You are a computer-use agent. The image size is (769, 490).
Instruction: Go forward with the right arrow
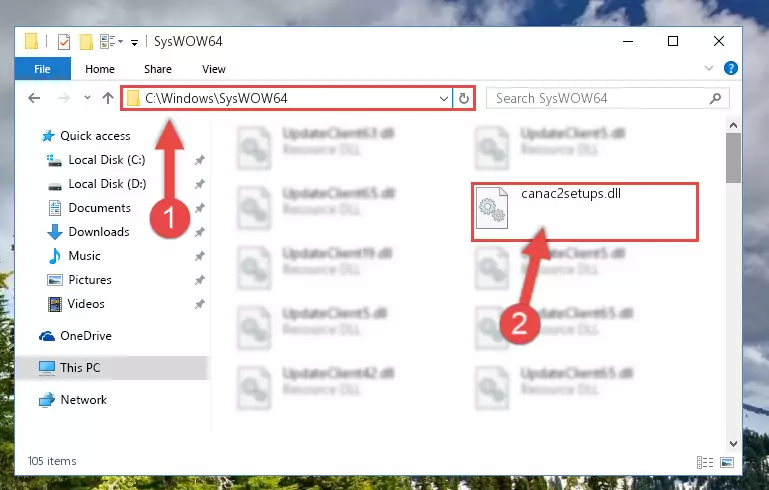64,98
